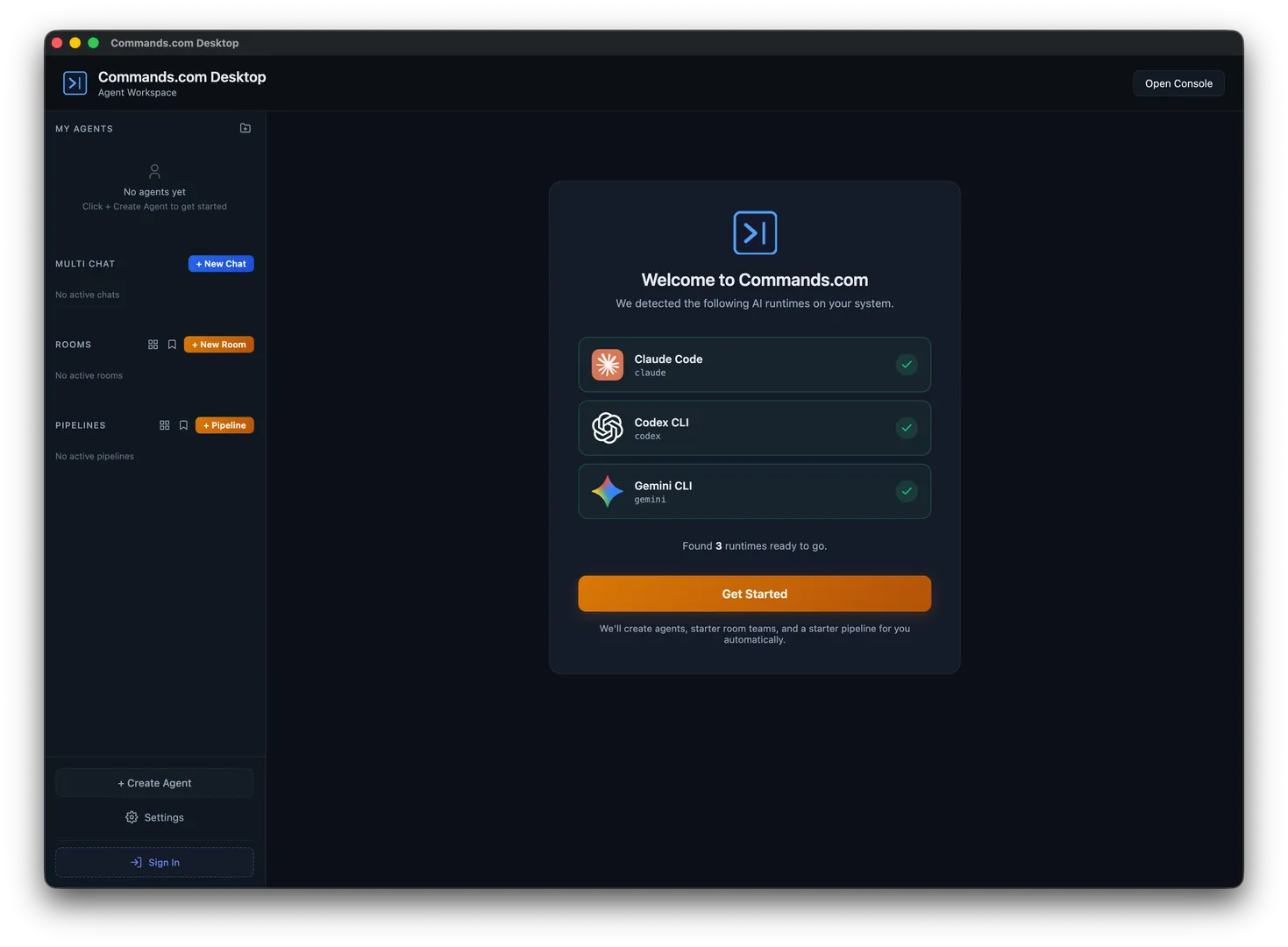
Task: Open the grid view icon in Rooms section
Action: 153,345
